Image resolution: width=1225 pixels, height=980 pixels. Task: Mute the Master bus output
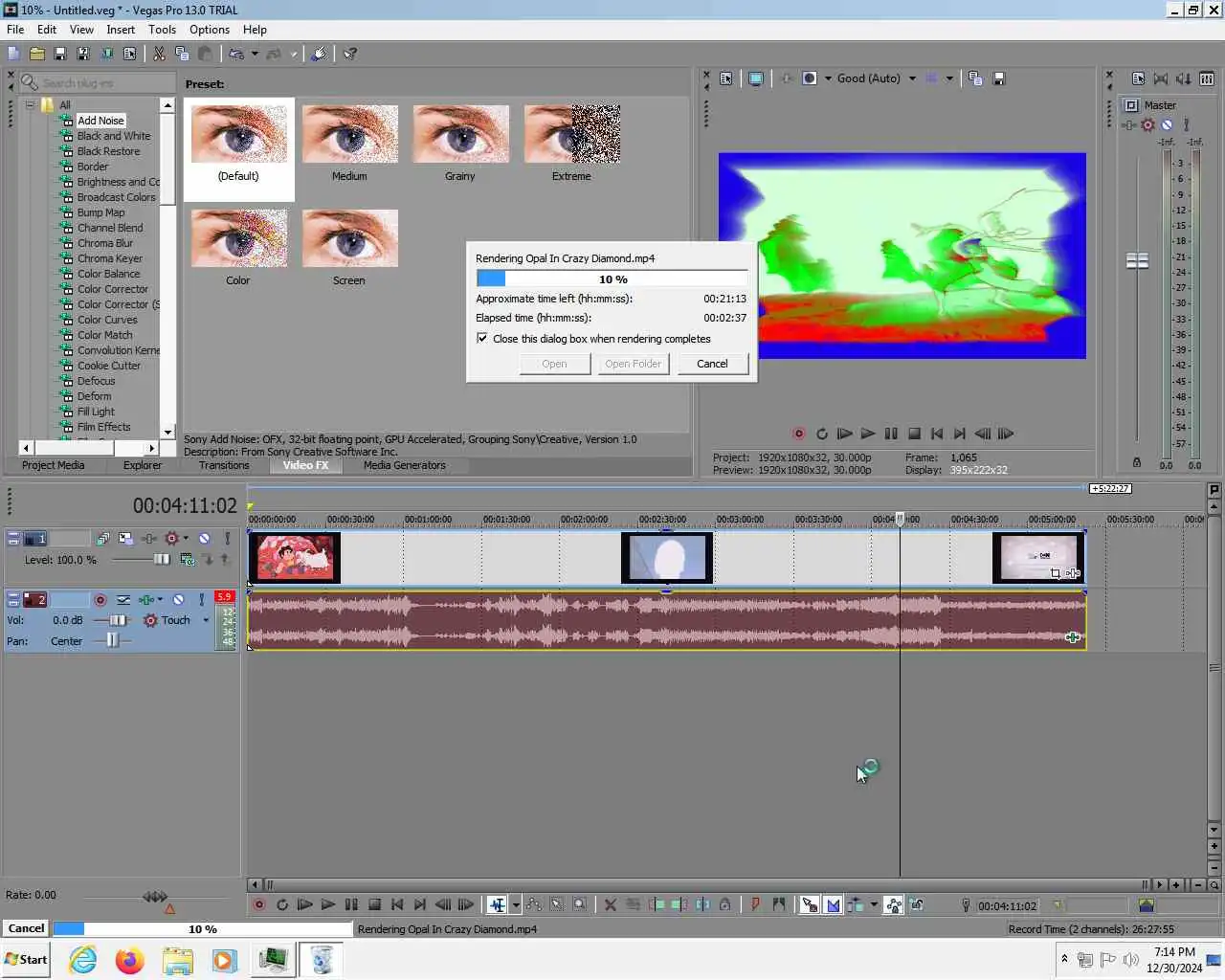point(1167,125)
